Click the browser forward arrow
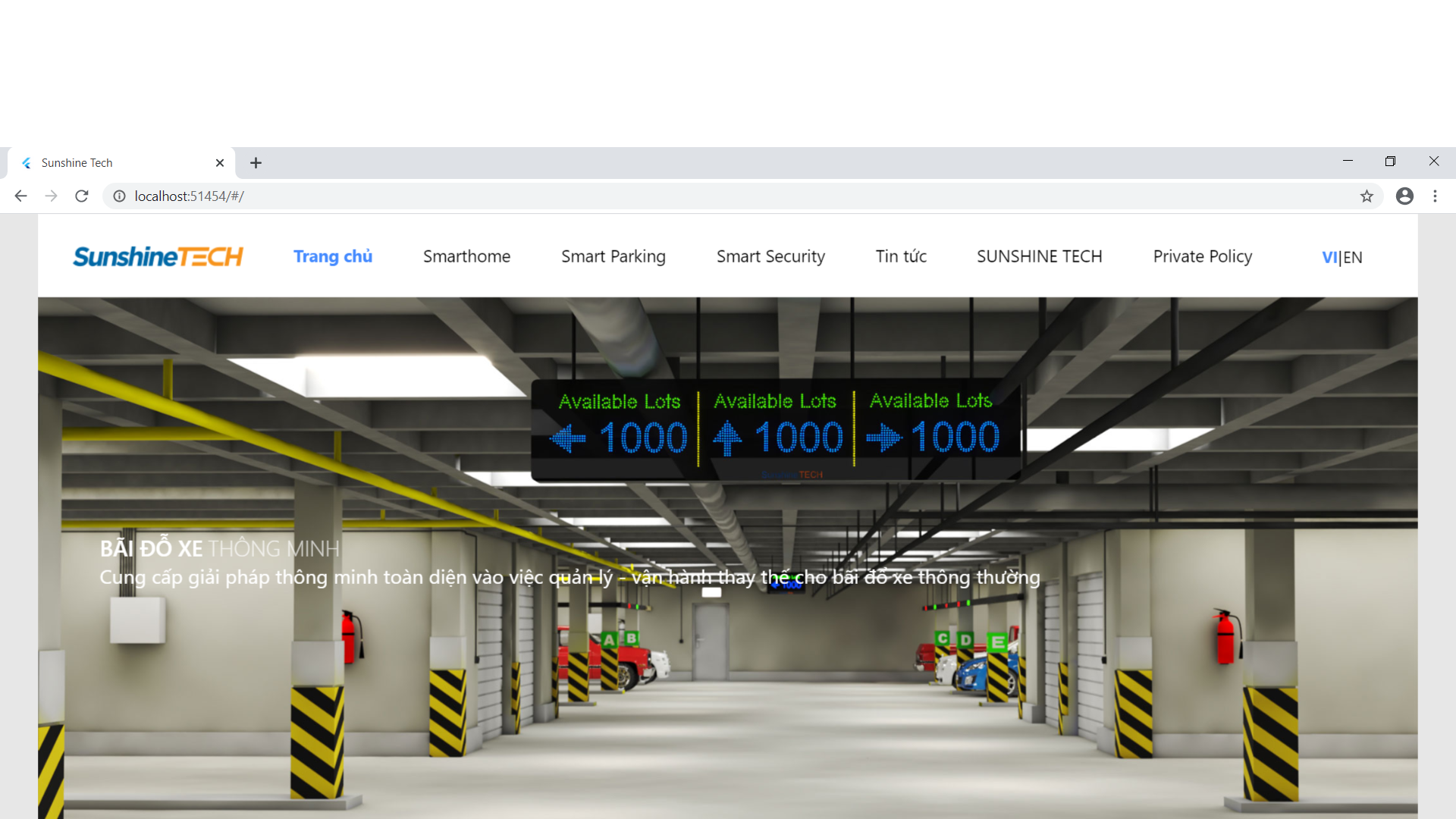 pyautogui.click(x=51, y=196)
